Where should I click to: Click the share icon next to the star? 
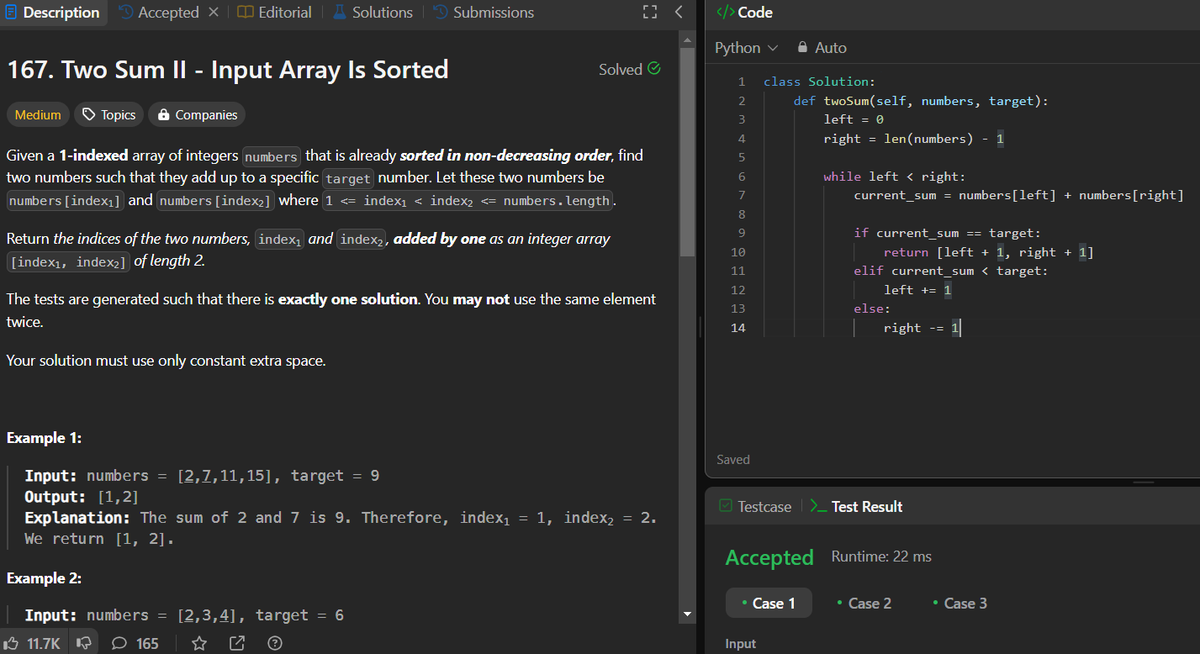click(x=236, y=643)
